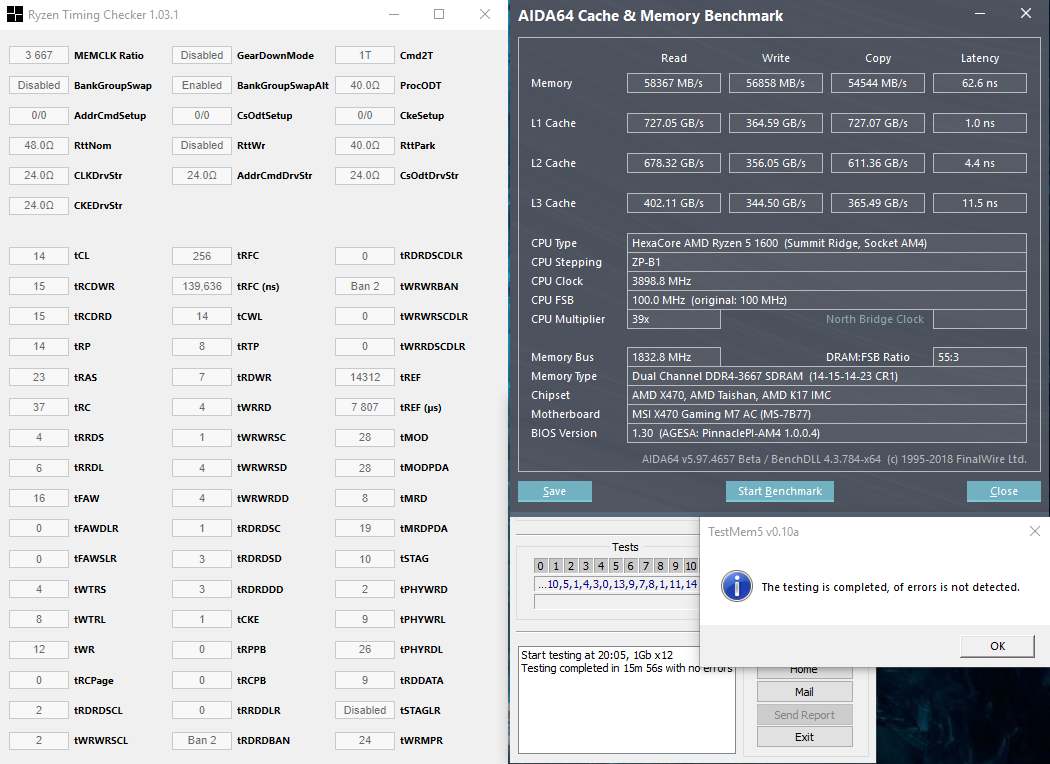Close the TestMem5 message dialog
Screen dimensions: 1050x764
[x=1035, y=531]
